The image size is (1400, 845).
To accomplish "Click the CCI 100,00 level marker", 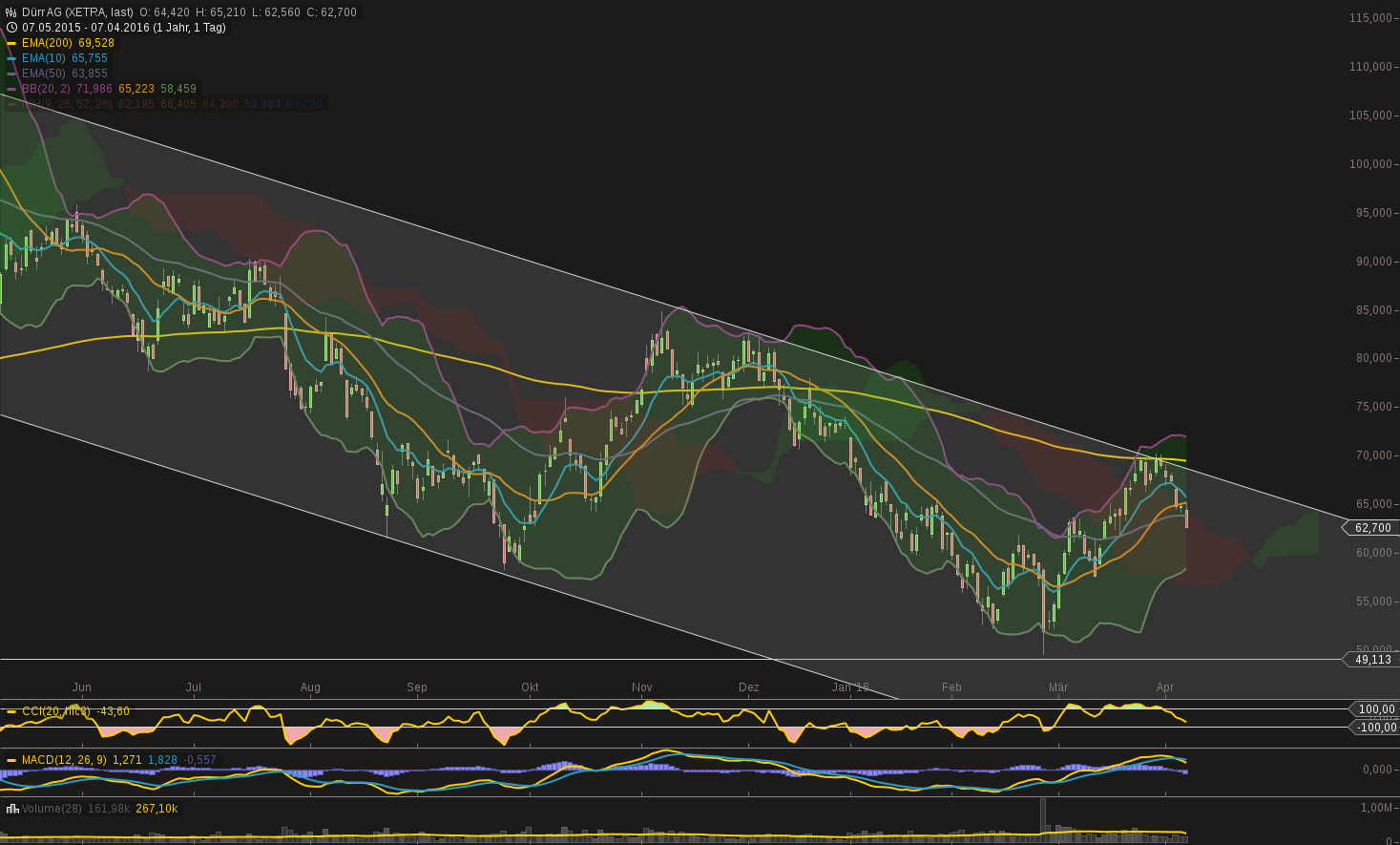I will pyautogui.click(x=1374, y=709).
